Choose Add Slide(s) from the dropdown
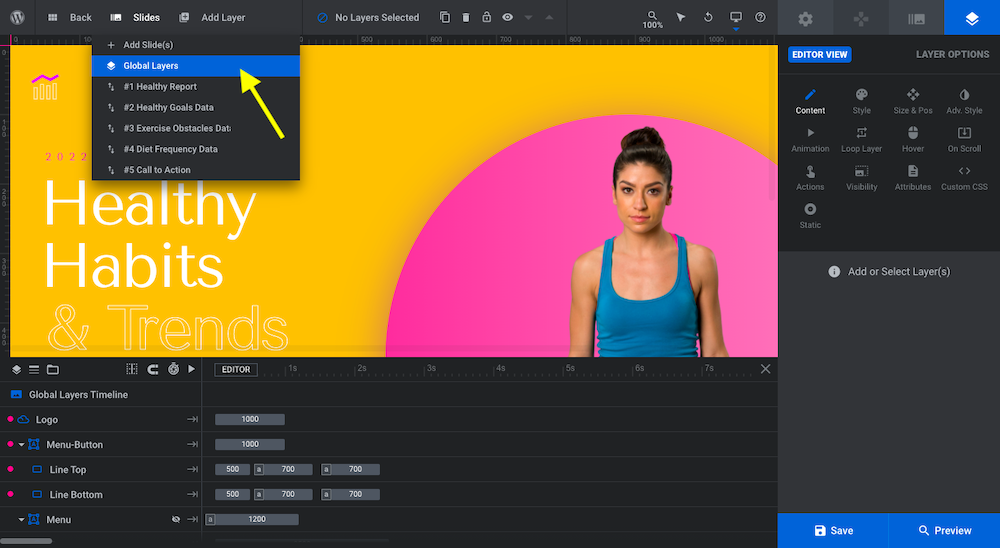1000x548 pixels. click(196, 45)
